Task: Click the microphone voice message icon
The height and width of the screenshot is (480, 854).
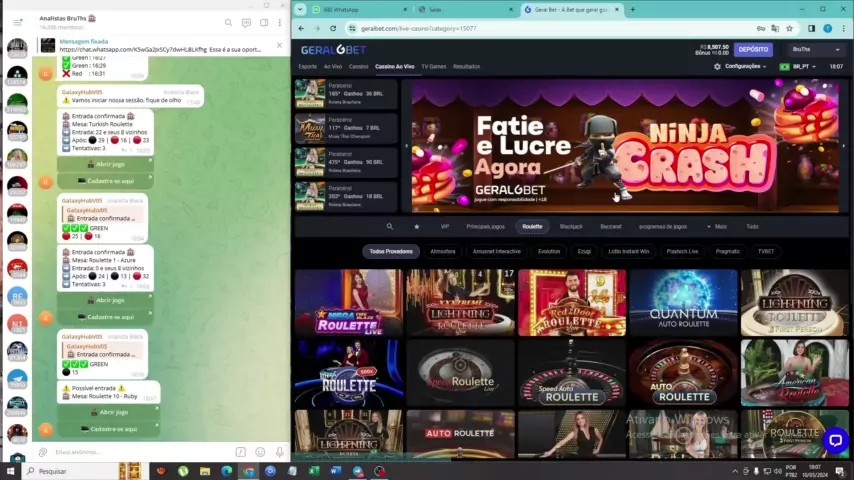Action: (x=278, y=452)
